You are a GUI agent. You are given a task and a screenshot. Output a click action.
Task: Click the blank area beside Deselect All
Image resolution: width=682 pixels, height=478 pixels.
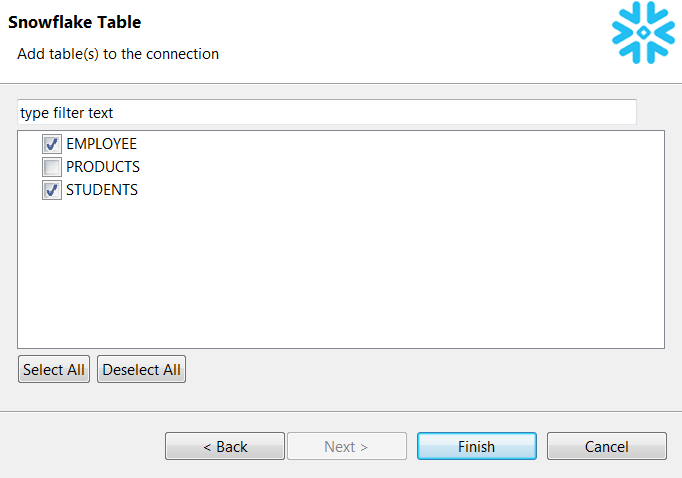pyautogui.click(x=420, y=370)
